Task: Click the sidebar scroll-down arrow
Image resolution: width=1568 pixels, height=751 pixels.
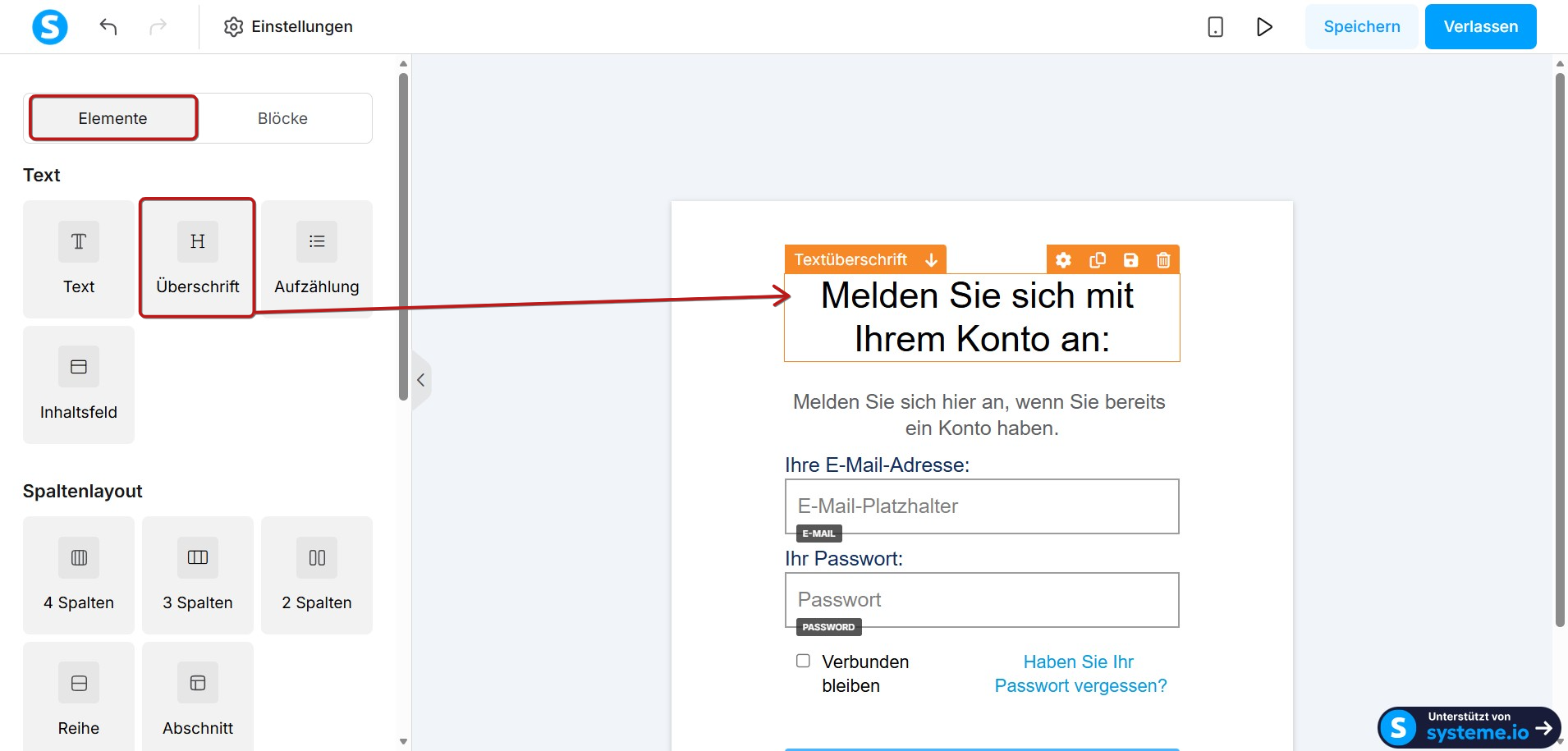Action: coord(403,741)
